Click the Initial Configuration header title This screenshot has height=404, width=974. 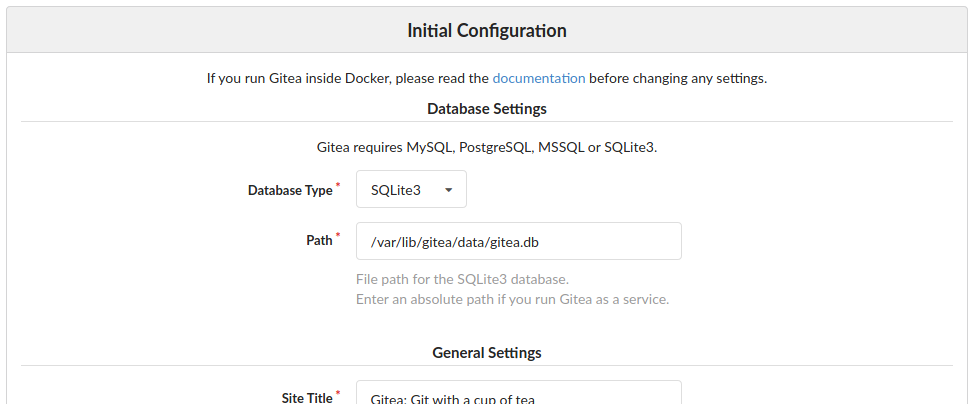pos(487,30)
